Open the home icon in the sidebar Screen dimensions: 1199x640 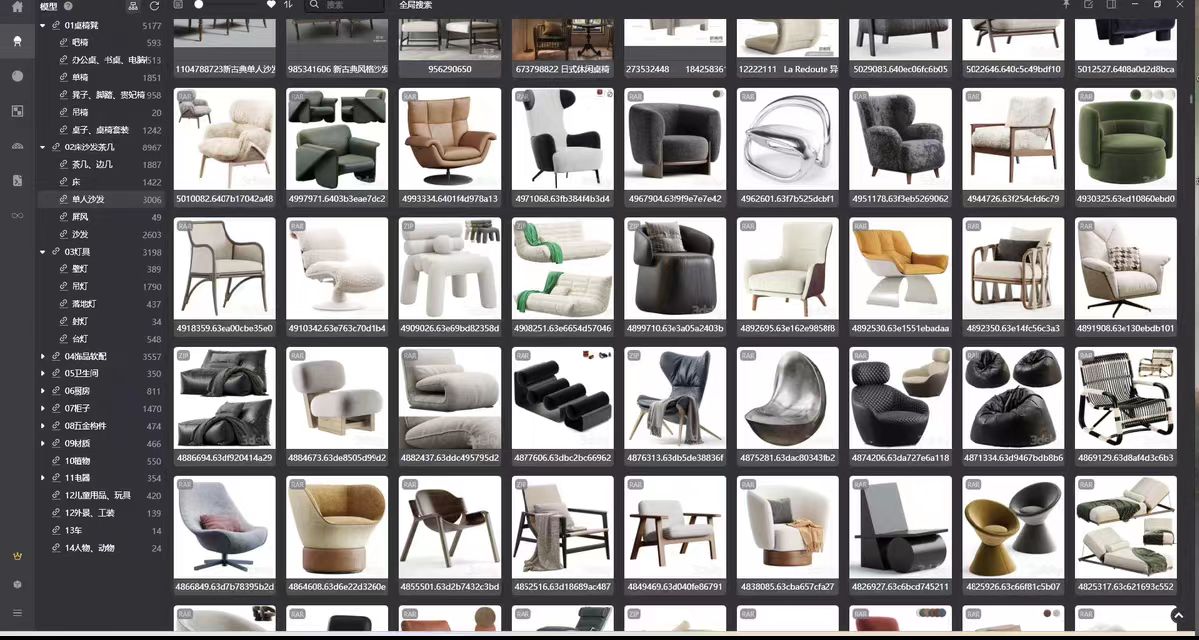pos(17,7)
